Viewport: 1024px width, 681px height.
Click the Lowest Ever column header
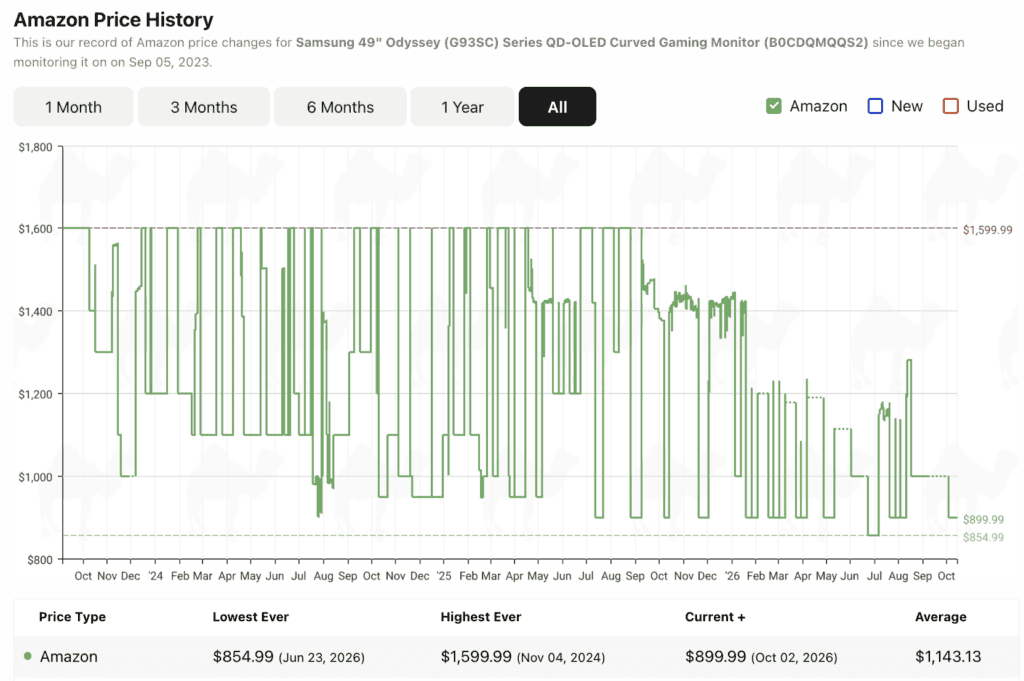(251, 617)
